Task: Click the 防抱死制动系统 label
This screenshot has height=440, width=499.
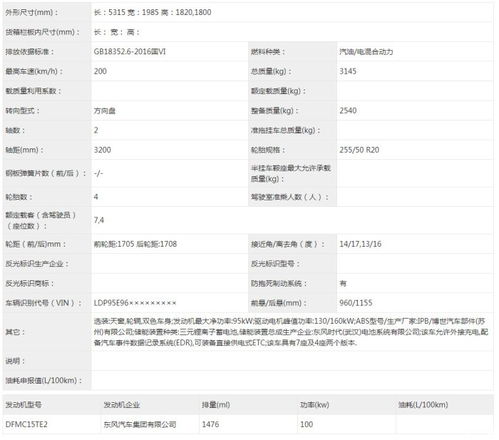Action: point(279,283)
